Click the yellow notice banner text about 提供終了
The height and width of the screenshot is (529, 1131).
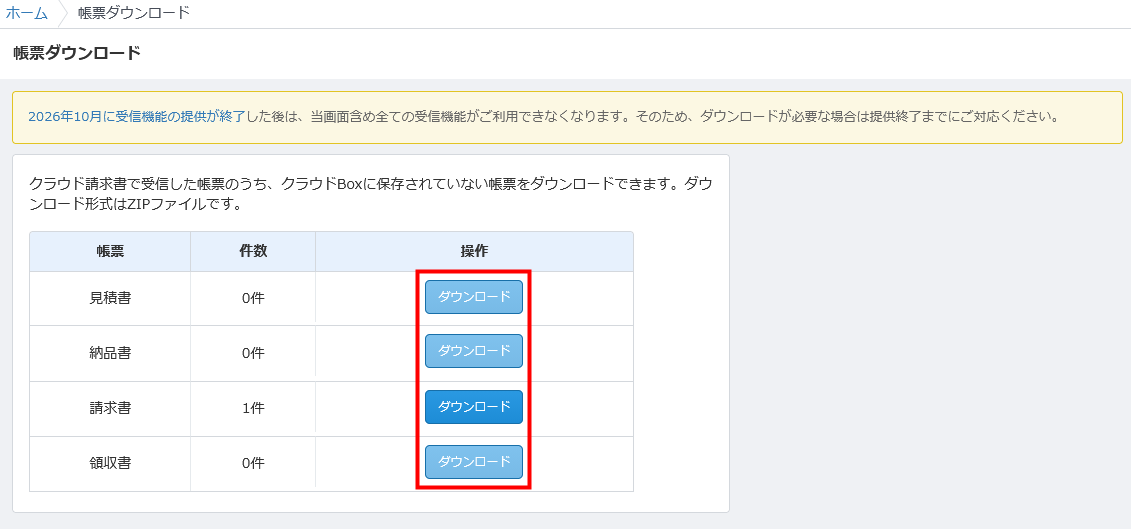pos(650,116)
